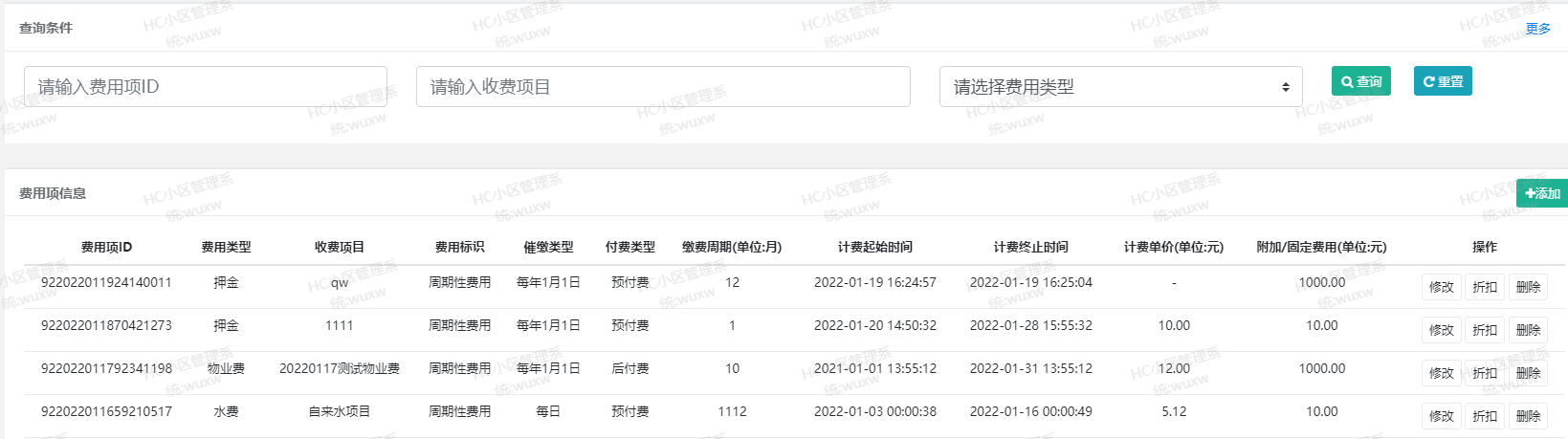Select fee ID 922022011924140011 cell
The height and width of the screenshot is (439, 1568).
[106, 282]
